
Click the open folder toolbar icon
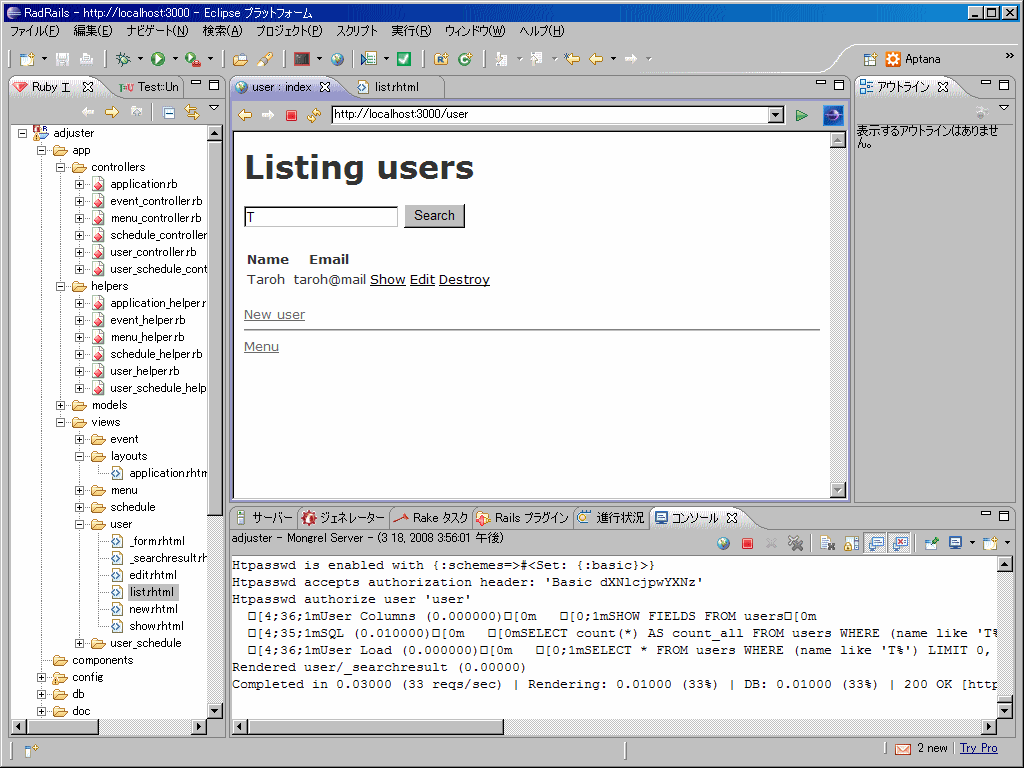click(x=240, y=59)
